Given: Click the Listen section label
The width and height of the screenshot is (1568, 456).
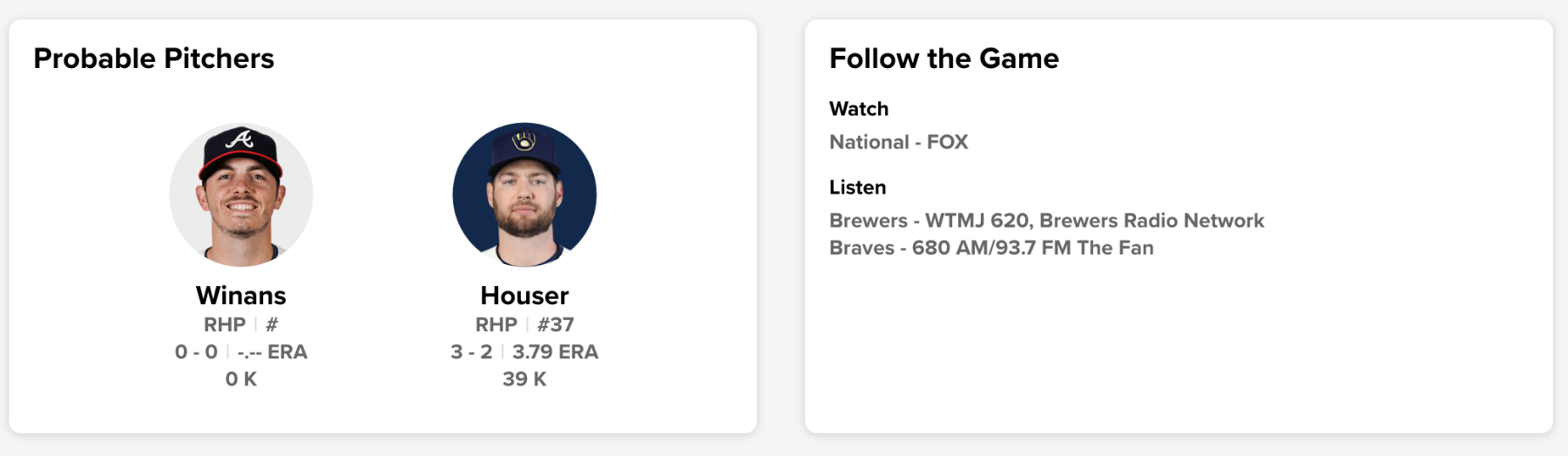Looking at the screenshot, I should (857, 187).
